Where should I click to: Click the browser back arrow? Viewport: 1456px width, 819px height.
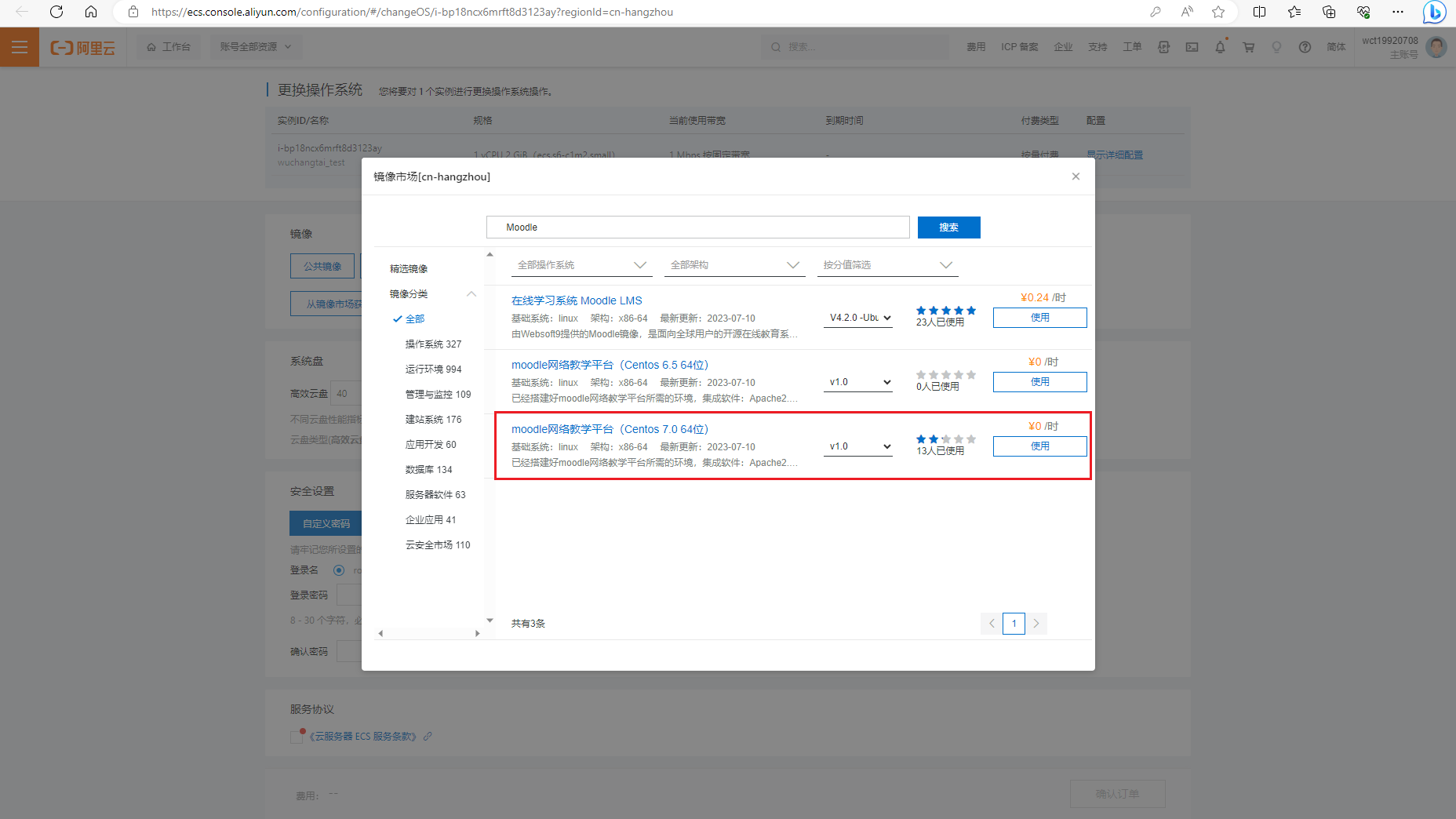(x=22, y=12)
